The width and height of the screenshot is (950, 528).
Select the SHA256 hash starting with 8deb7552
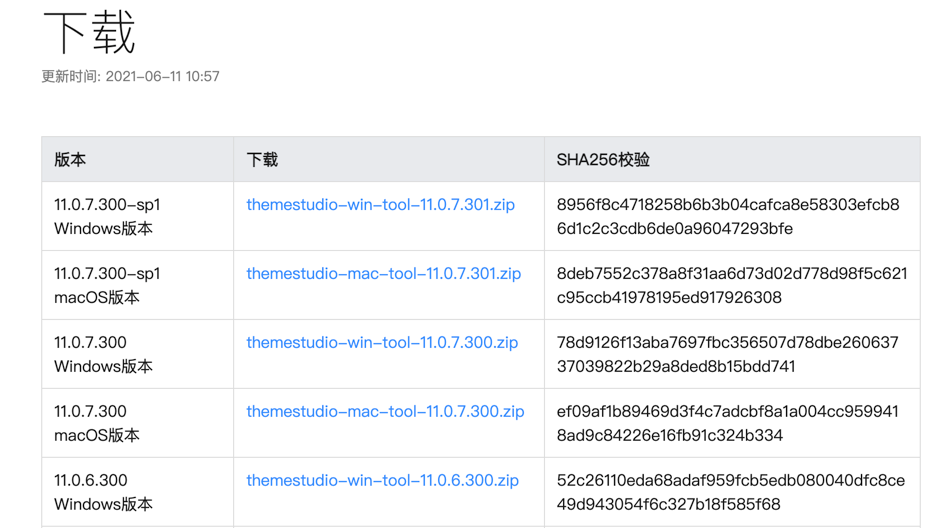click(x=731, y=286)
